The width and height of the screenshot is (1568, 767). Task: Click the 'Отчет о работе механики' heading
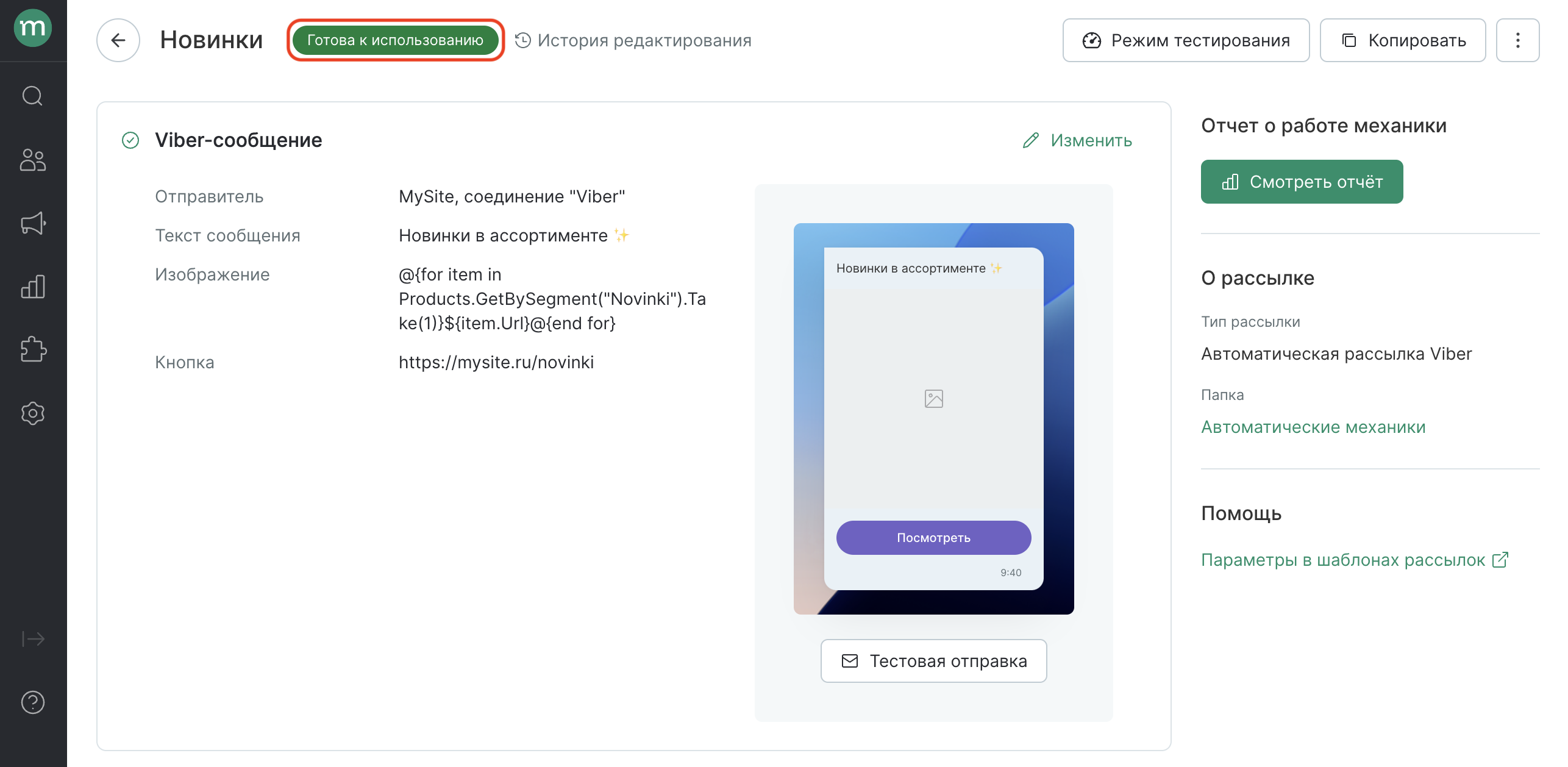(x=1324, y=126)
